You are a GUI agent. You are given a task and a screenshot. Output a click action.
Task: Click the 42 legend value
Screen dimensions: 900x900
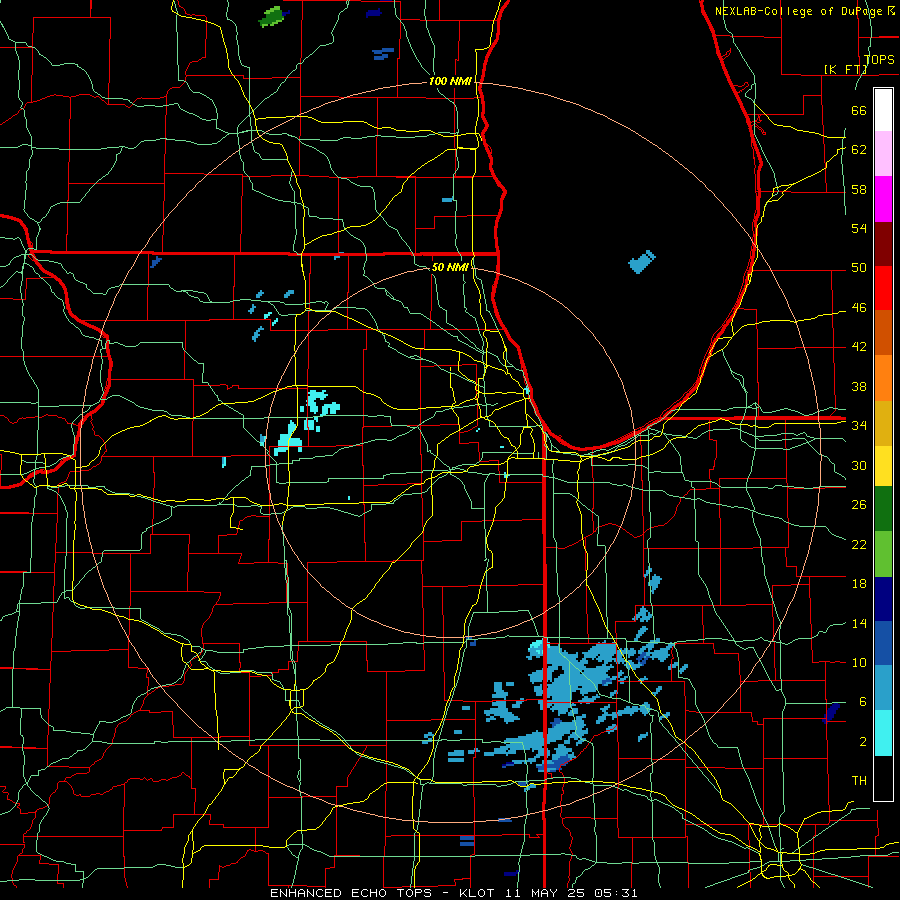click(x=859, y=347)
